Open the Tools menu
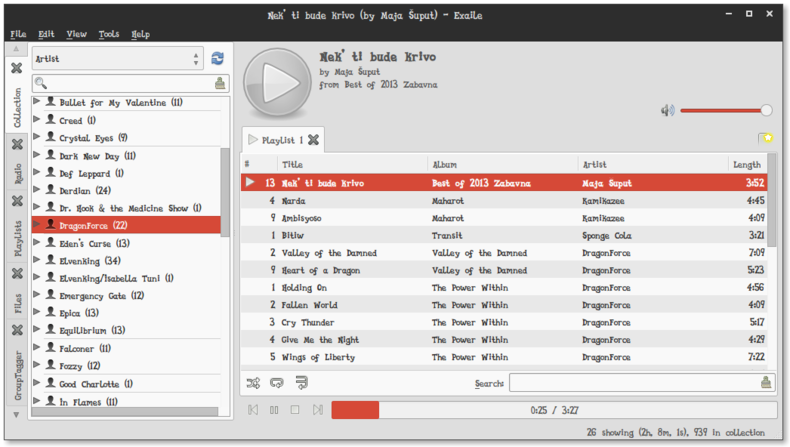This screenshot has height=447, width=790. [108, 34]
